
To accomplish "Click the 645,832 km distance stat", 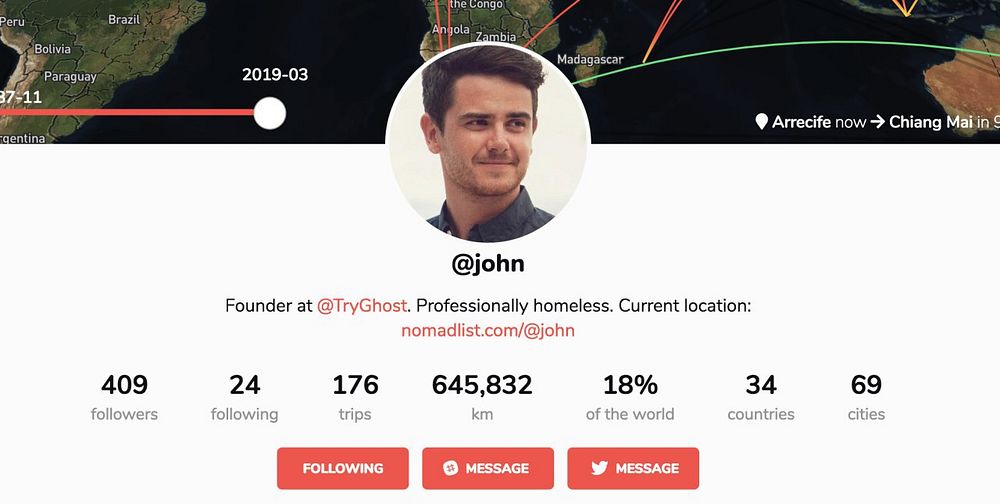I will pos(482,398).
